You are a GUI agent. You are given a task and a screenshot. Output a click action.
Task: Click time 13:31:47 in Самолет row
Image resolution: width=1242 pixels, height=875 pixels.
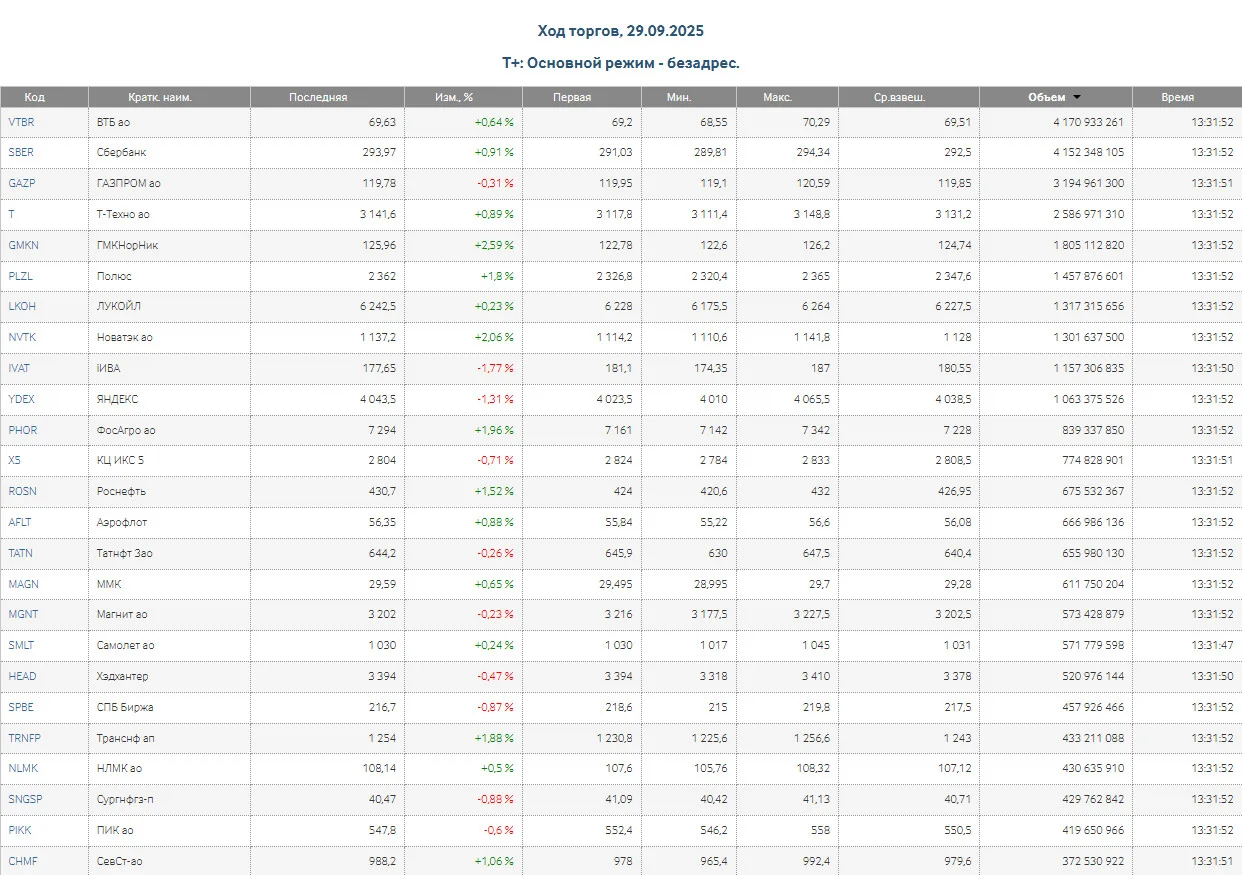(x=1212, y=646)
